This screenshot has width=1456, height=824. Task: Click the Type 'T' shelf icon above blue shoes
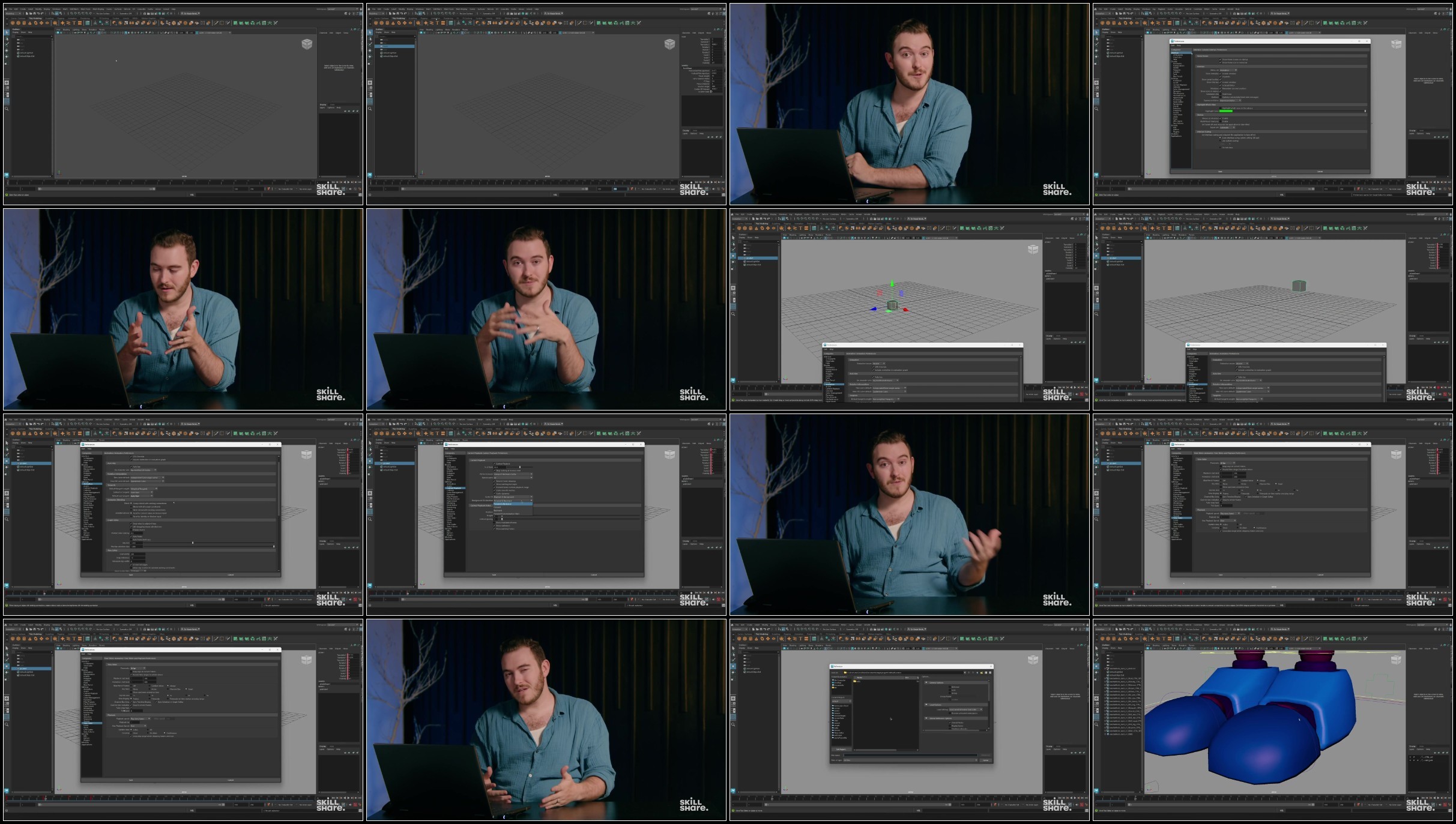pos(1164,639)
